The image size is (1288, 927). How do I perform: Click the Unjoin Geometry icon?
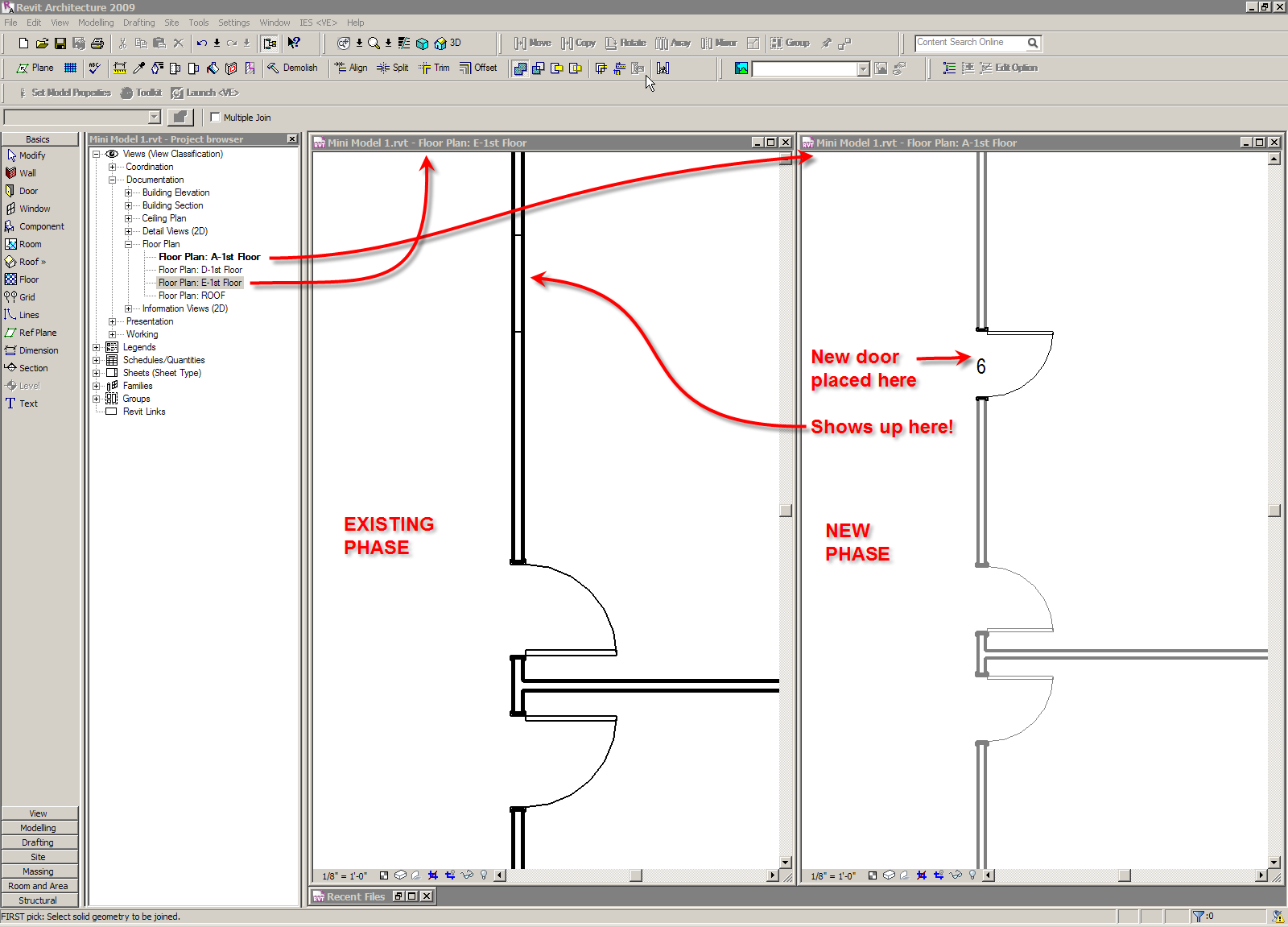539,68
